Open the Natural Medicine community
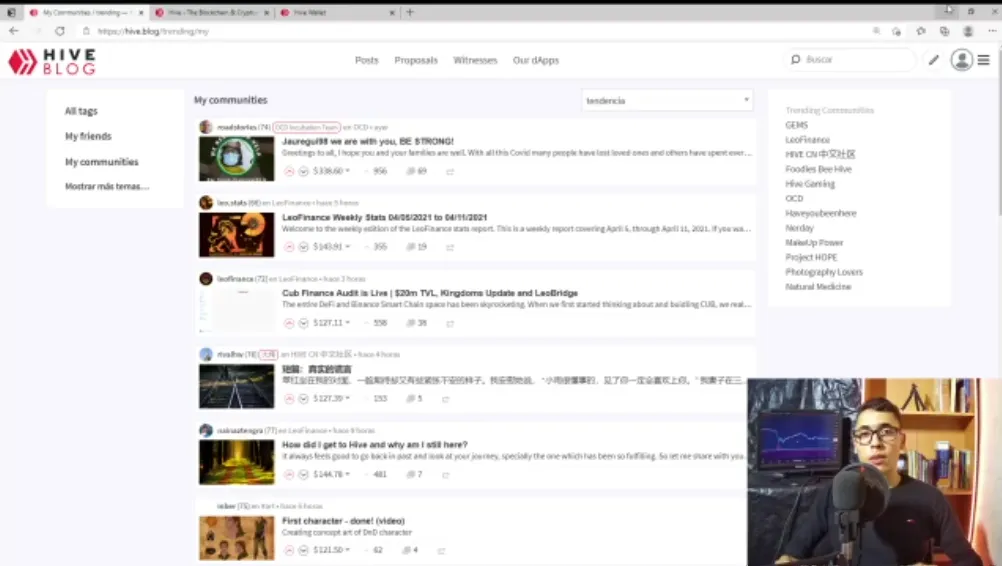Viewport: 1002px width, 566px height. coord(818,287)
